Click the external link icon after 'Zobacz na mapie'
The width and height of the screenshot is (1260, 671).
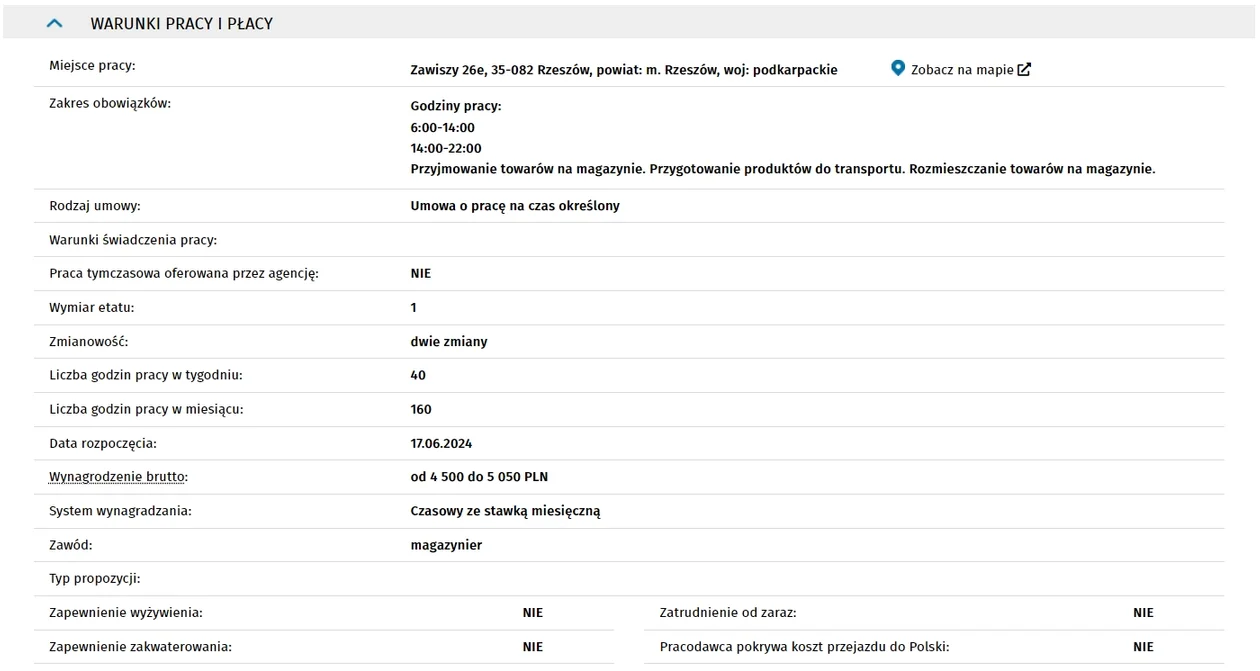coord(1024,70)
